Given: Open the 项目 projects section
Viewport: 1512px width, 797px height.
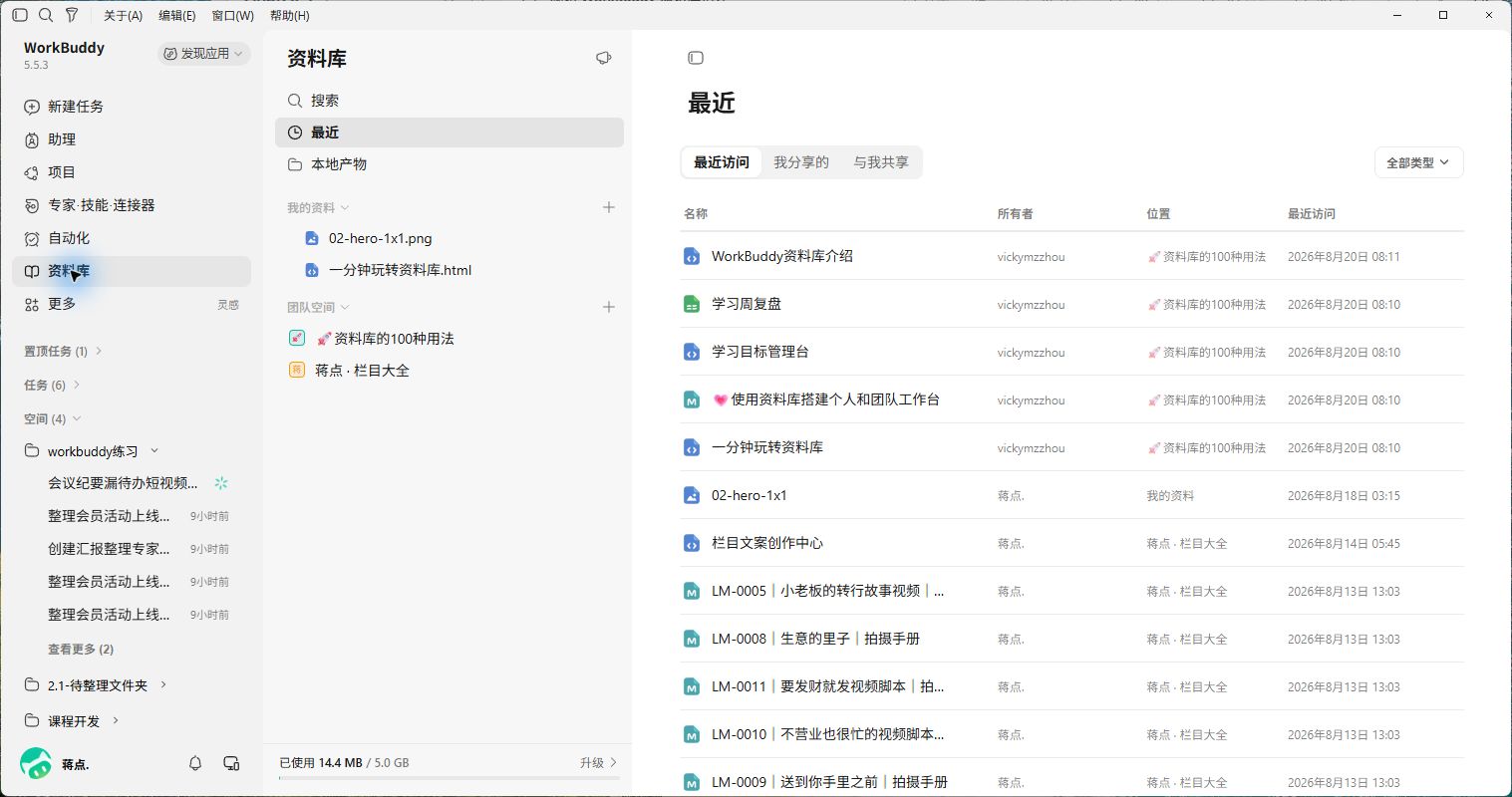Looking at the screenshot, I should pyautogui.click(x=132, y=172).
